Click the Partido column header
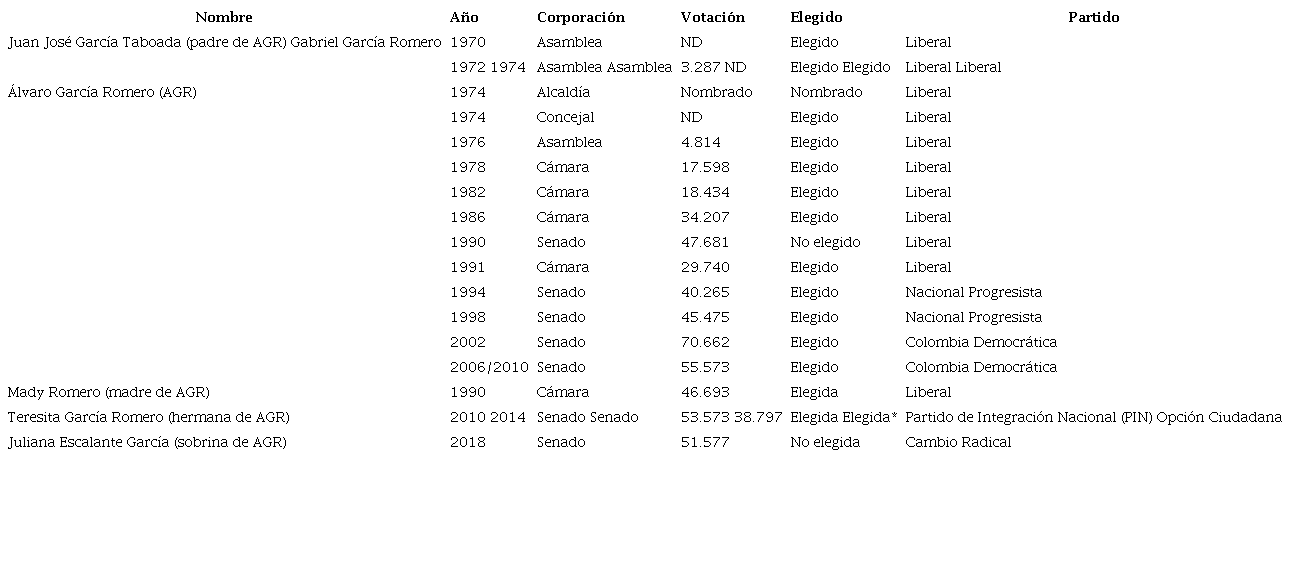 click(x=1093, y=17)
